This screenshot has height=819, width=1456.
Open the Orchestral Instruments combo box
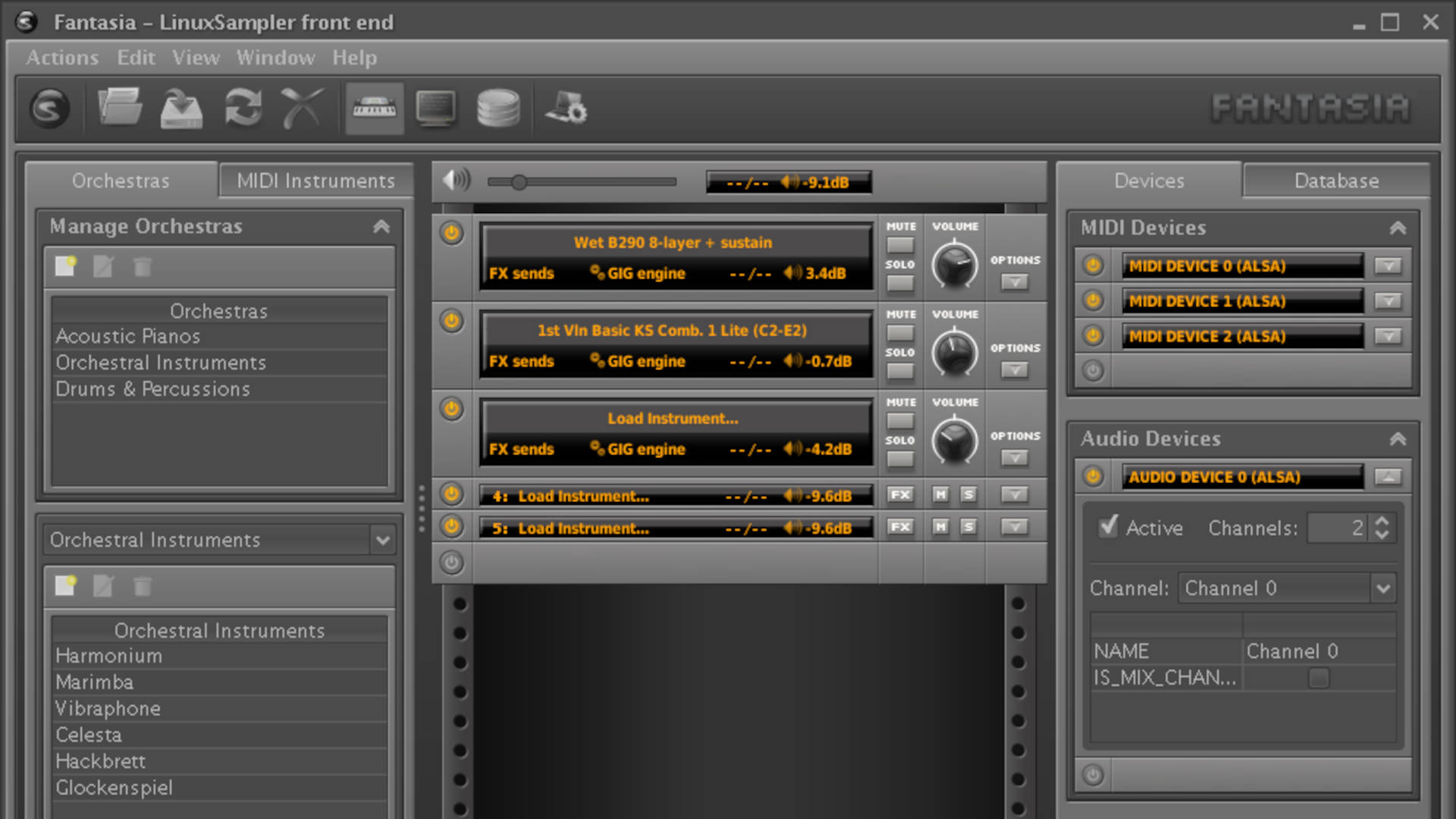[x=383, y=540]
